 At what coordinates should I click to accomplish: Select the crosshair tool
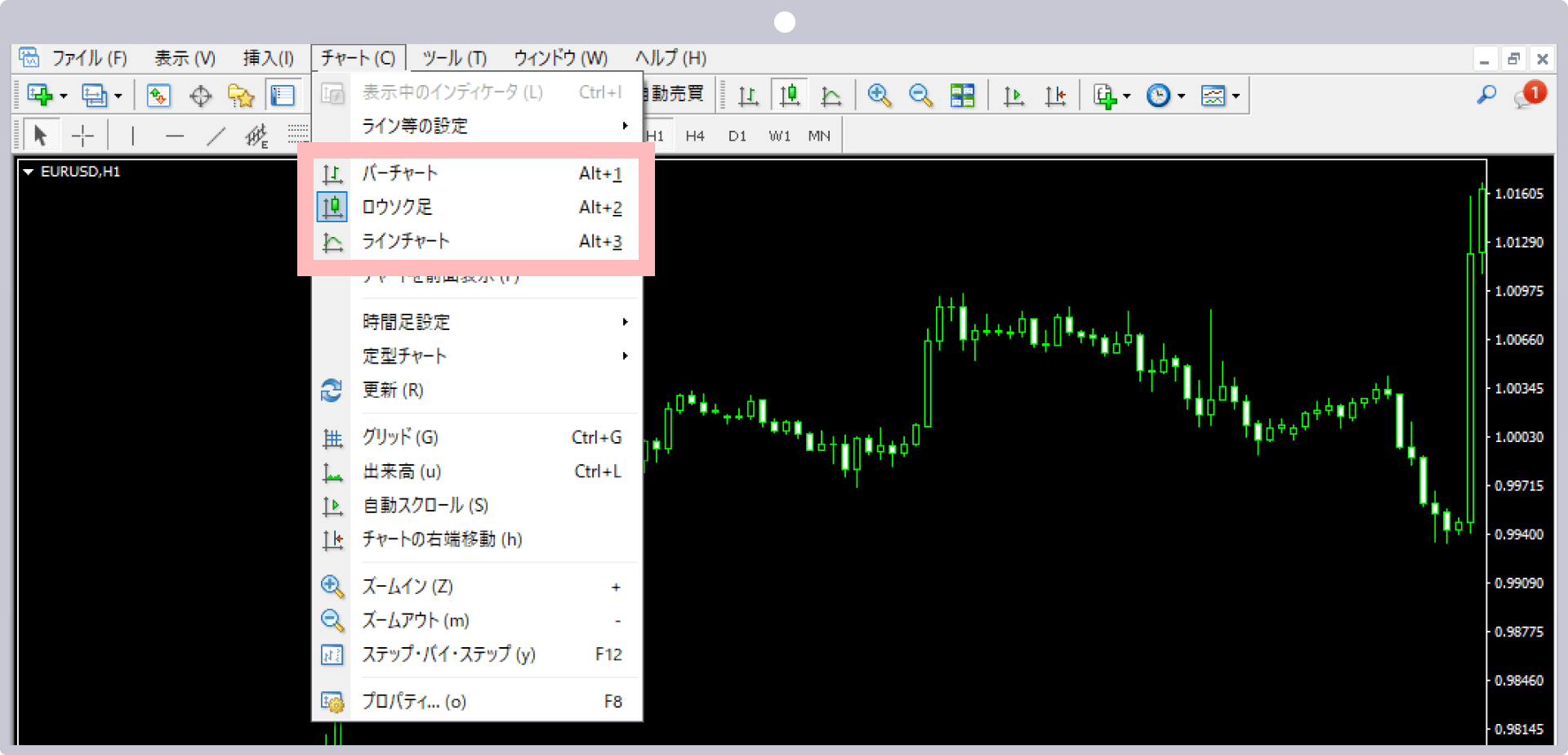point(83,135)
